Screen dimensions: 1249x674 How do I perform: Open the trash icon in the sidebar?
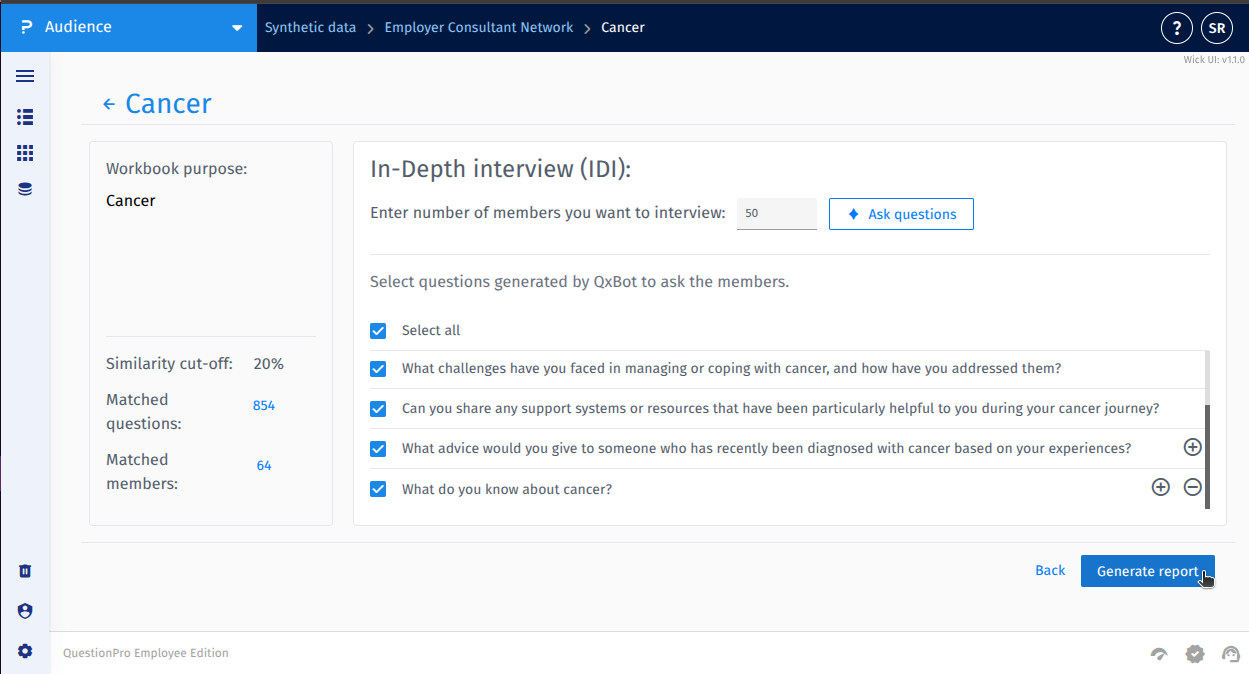point(25,571)
